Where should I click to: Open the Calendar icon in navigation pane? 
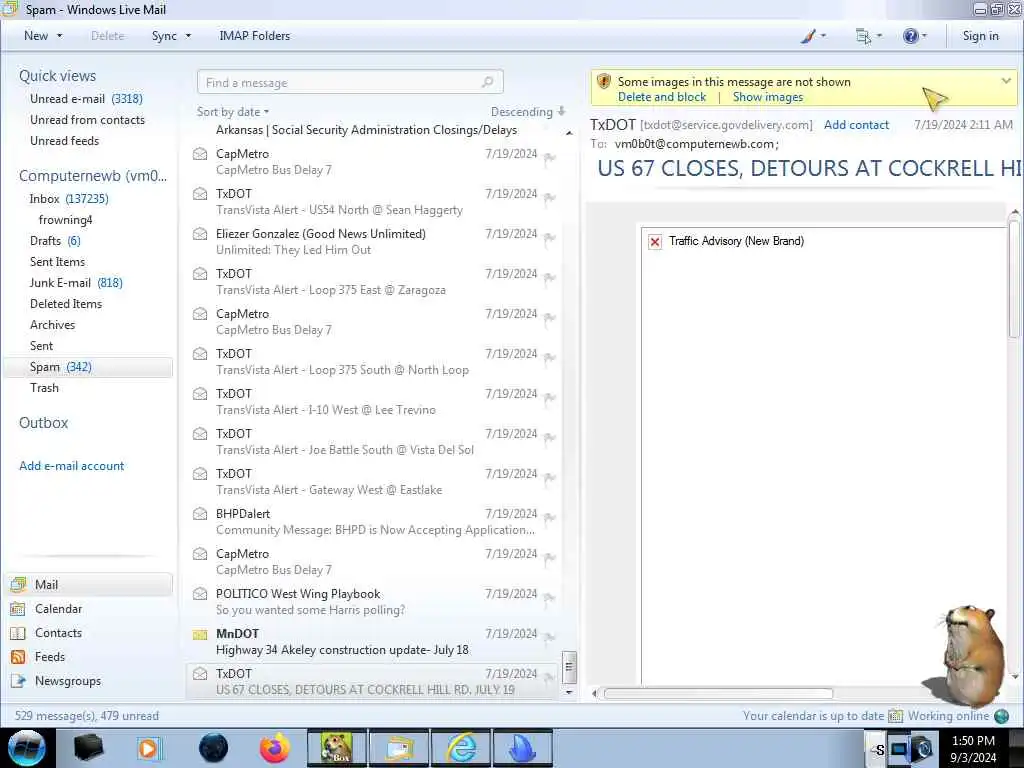18,609
